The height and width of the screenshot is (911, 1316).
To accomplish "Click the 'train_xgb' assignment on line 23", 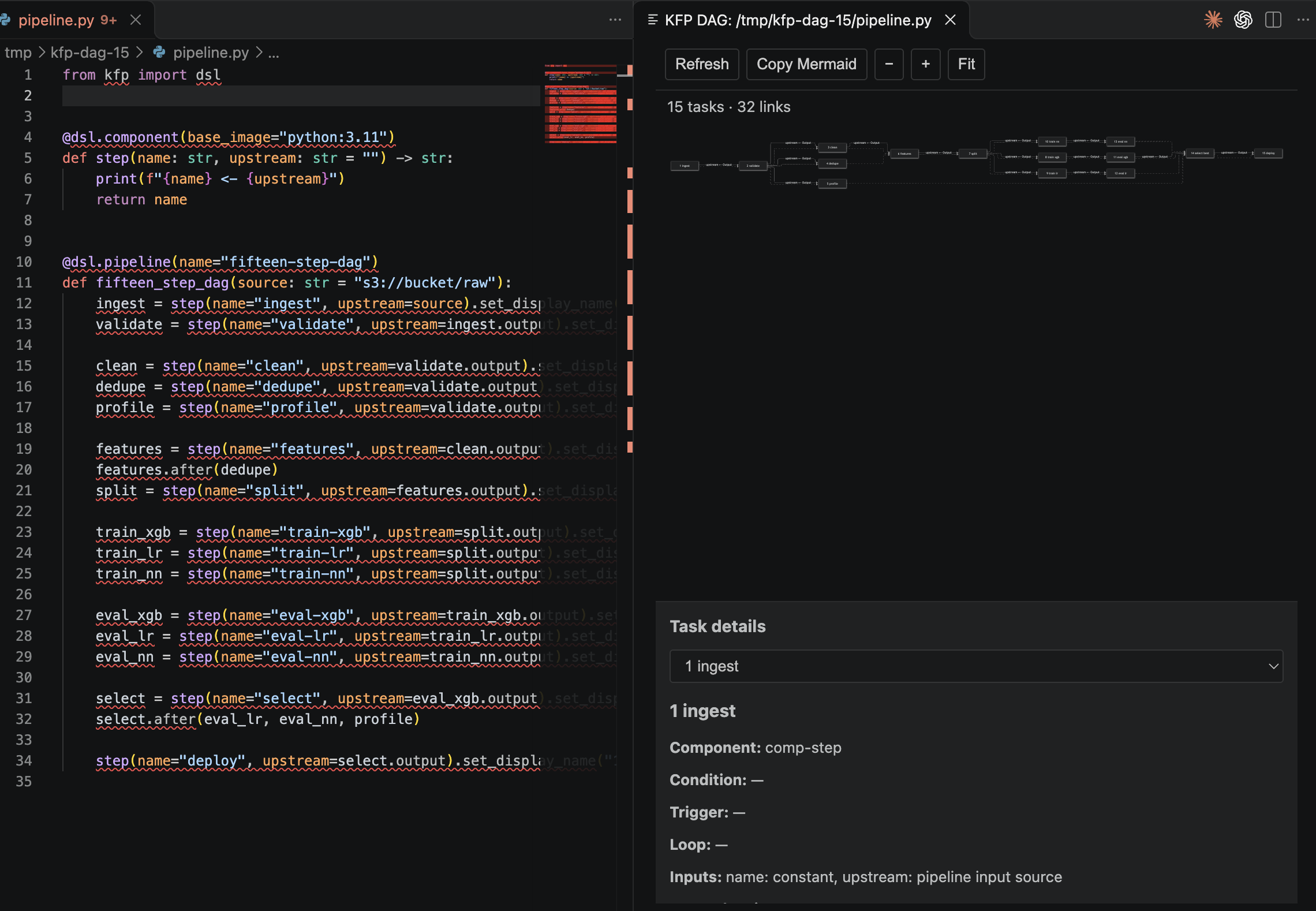I will 133,532.
